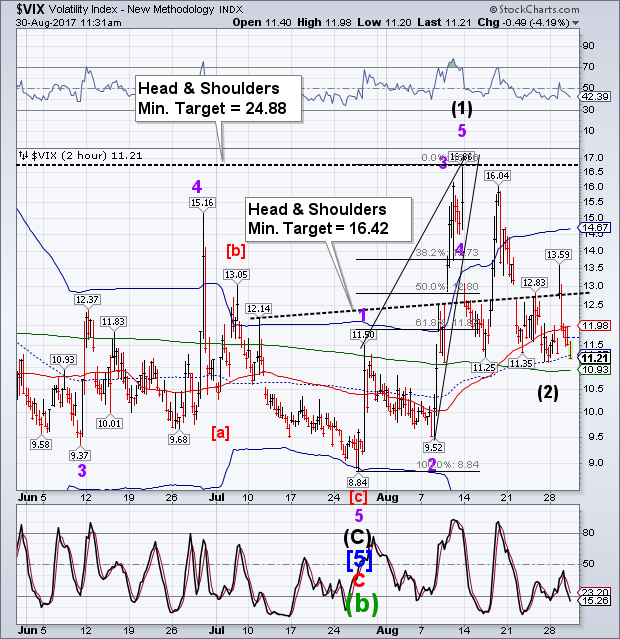Image resolution: width=620 pixels, height=639 pixels.
Task: Click the blue 14.67 upper band price label
Action: pos(596,228)
